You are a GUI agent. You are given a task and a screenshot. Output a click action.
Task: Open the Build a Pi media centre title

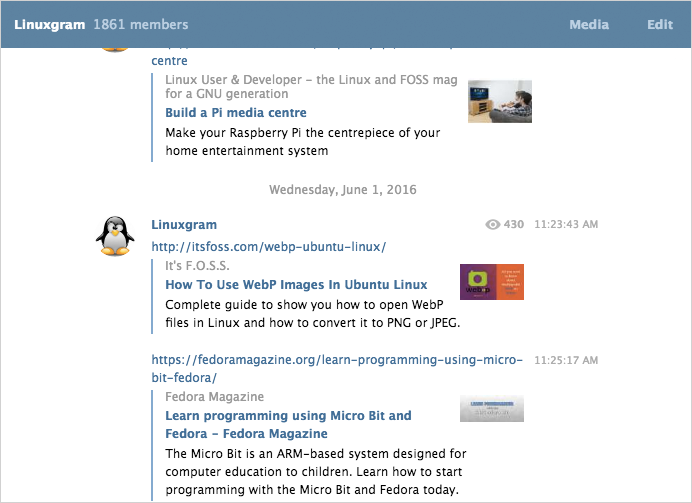tap(236, 113)
